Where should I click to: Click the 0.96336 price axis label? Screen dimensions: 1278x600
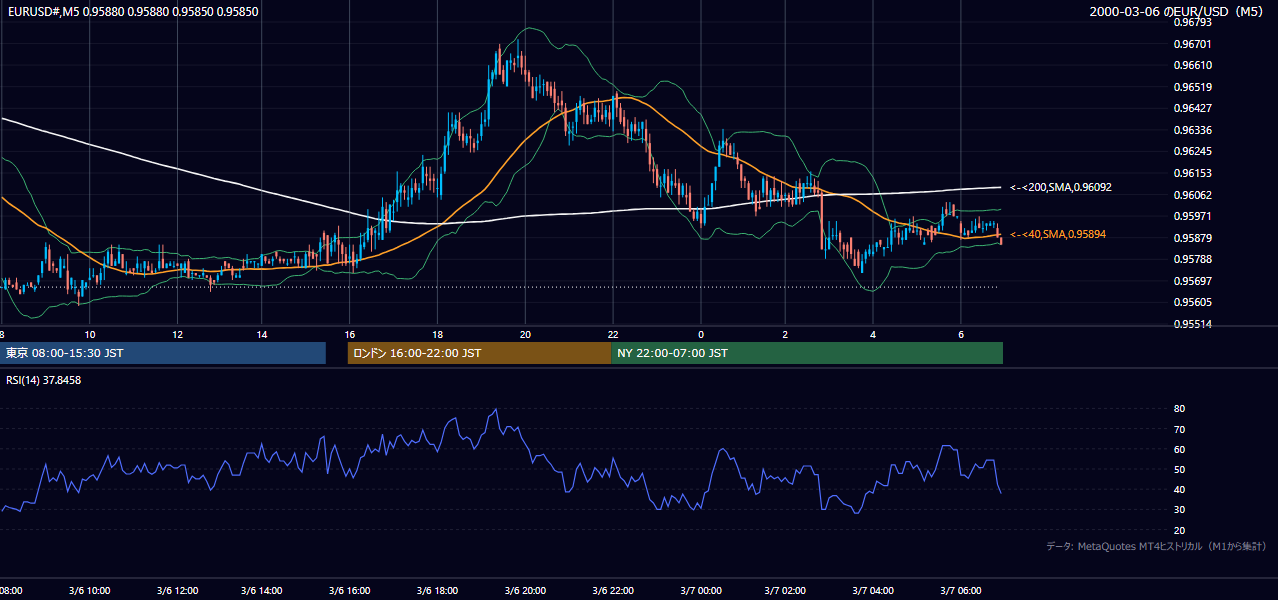point(1191,130)
